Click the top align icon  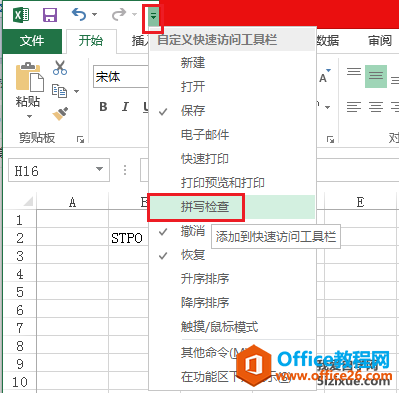pos(354,71)
